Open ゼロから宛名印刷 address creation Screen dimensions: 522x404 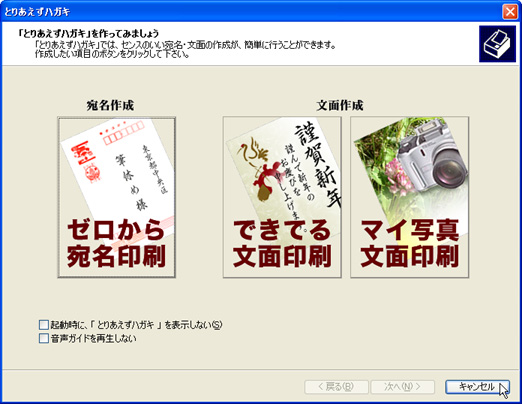click(117, 197)
